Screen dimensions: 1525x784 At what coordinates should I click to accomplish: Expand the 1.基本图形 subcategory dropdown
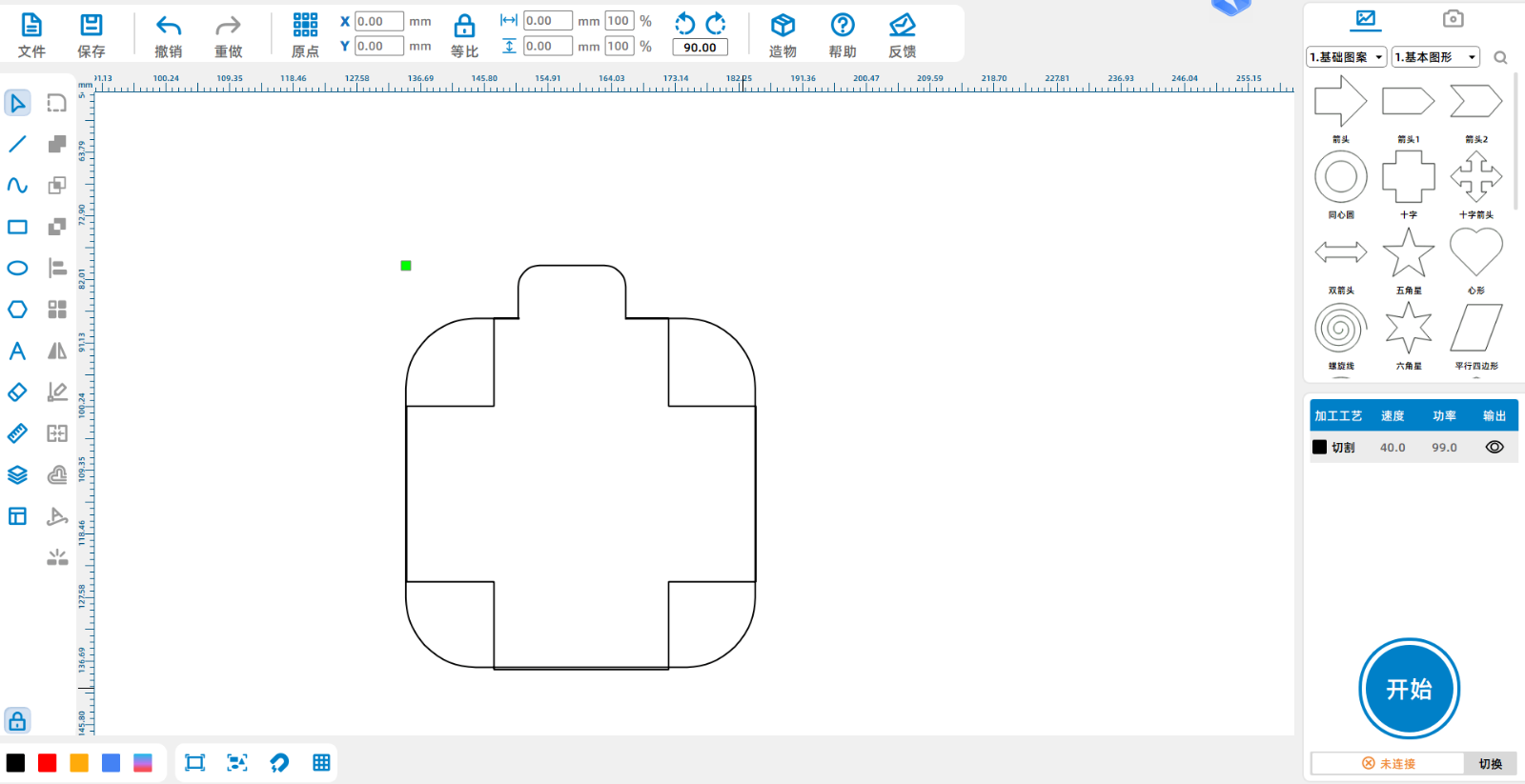[1434, 57]
